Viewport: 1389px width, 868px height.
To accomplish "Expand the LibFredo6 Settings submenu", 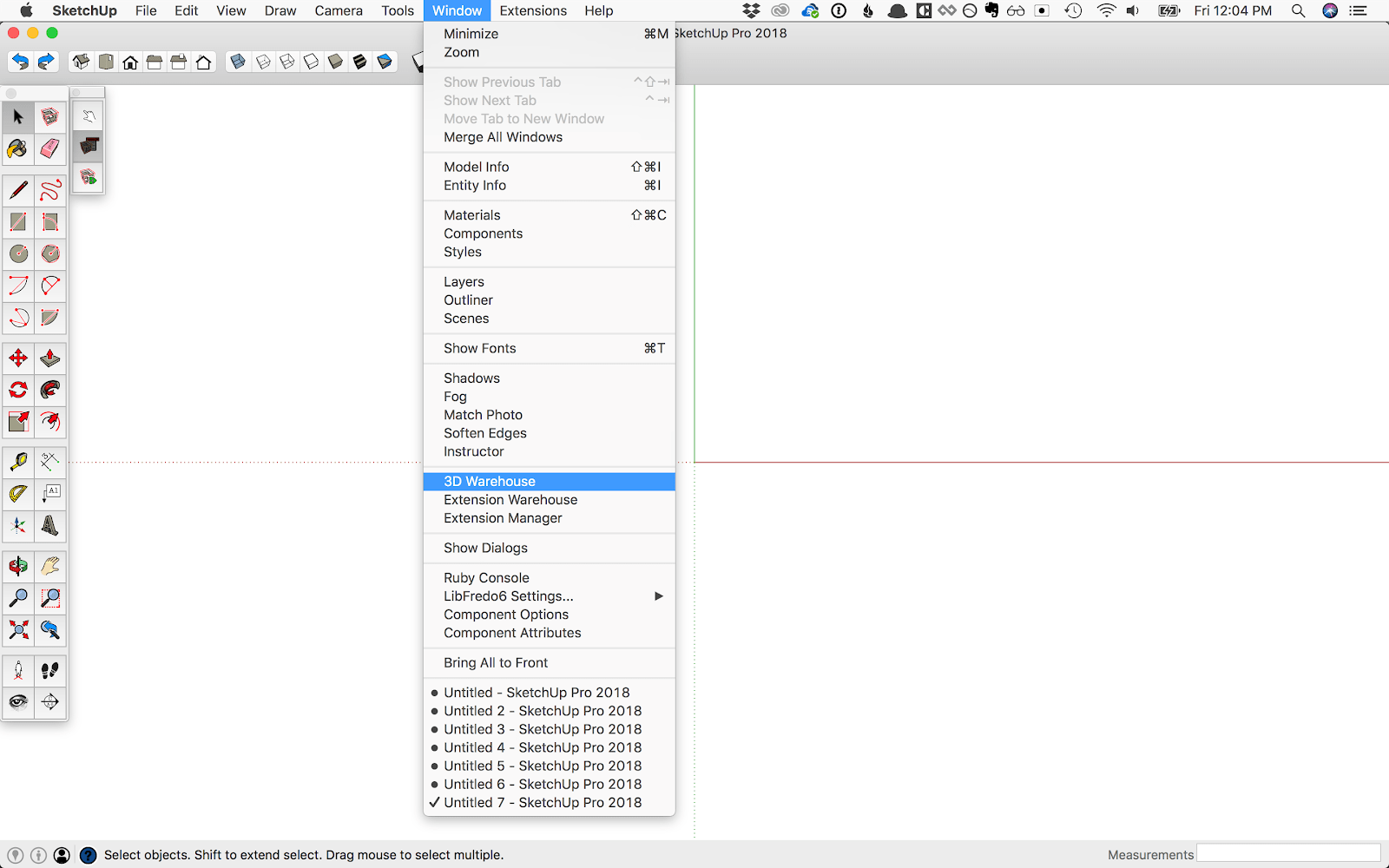I will 549,596.
